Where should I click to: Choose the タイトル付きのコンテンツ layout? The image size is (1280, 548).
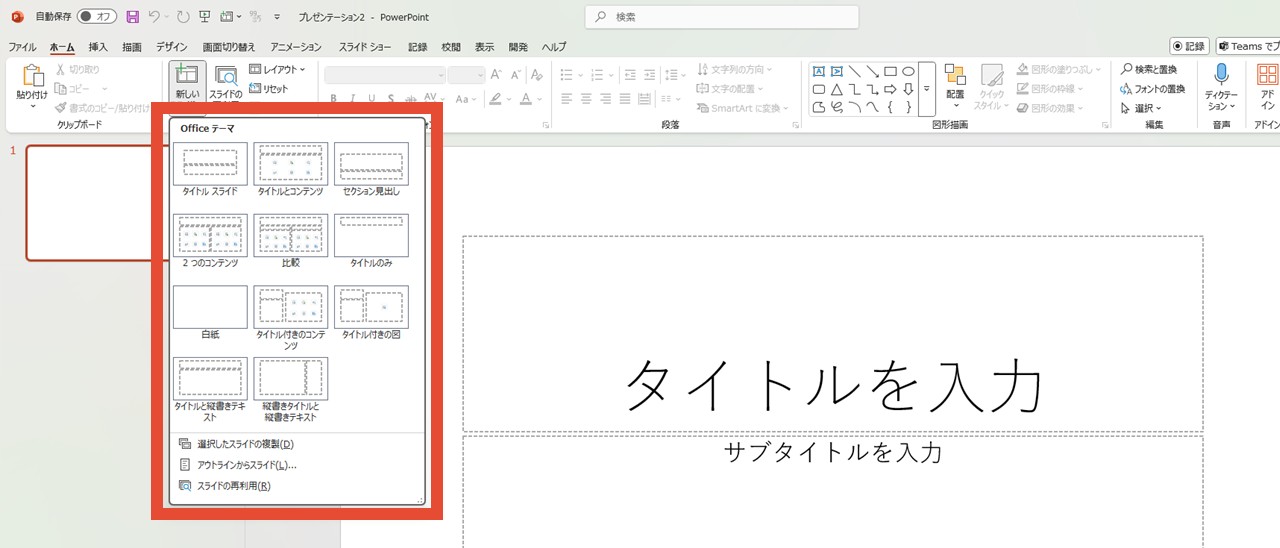tap(290, 318)
